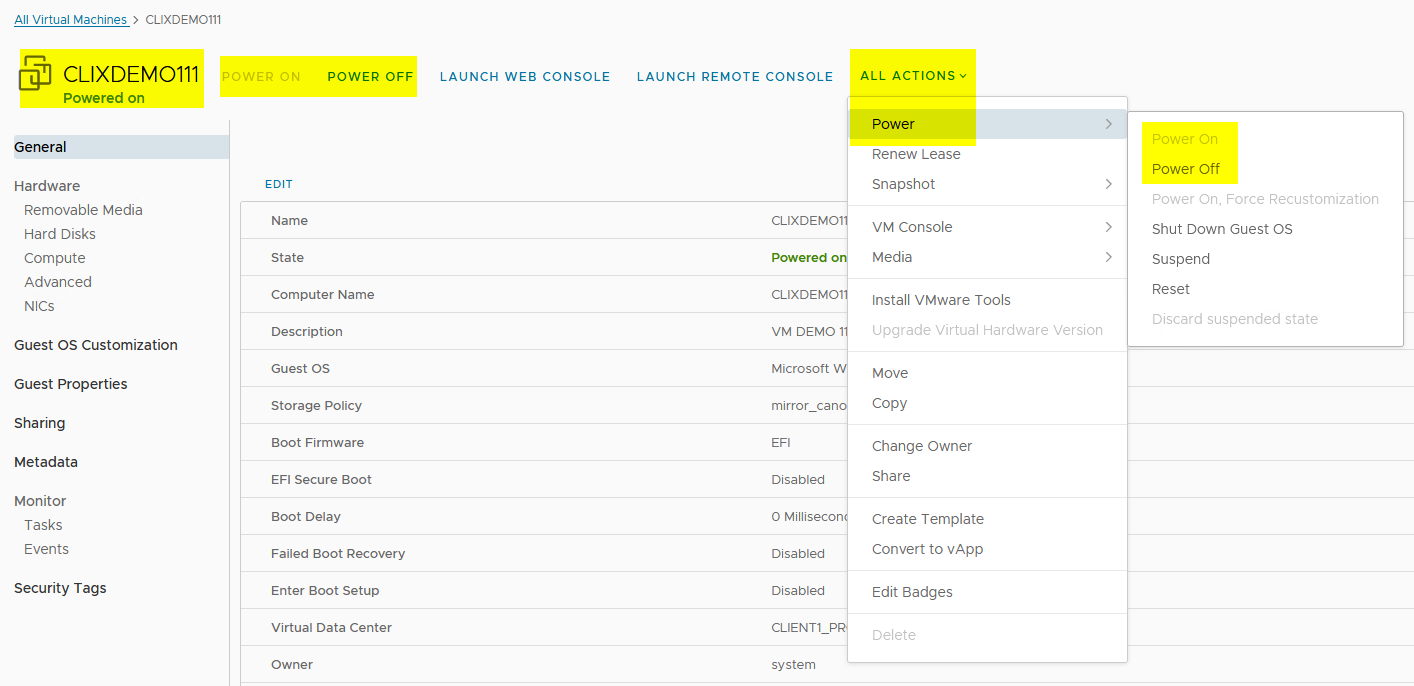Screen dimensions: 1414x686
Task: Choose Shut Down Guest OS
Action: [1221, 229]
